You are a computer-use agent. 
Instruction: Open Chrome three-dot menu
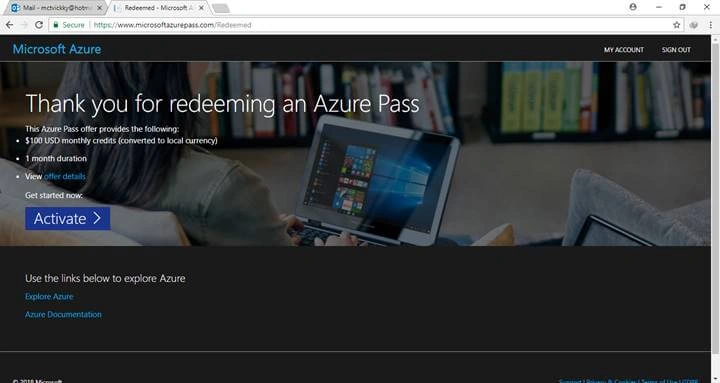click(x=710, y=25)
